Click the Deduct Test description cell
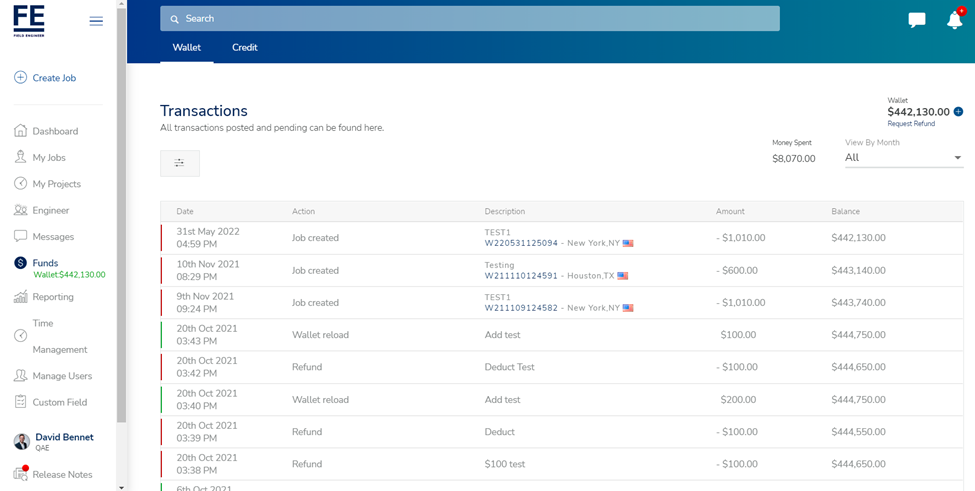 click(x=509, y=367)
